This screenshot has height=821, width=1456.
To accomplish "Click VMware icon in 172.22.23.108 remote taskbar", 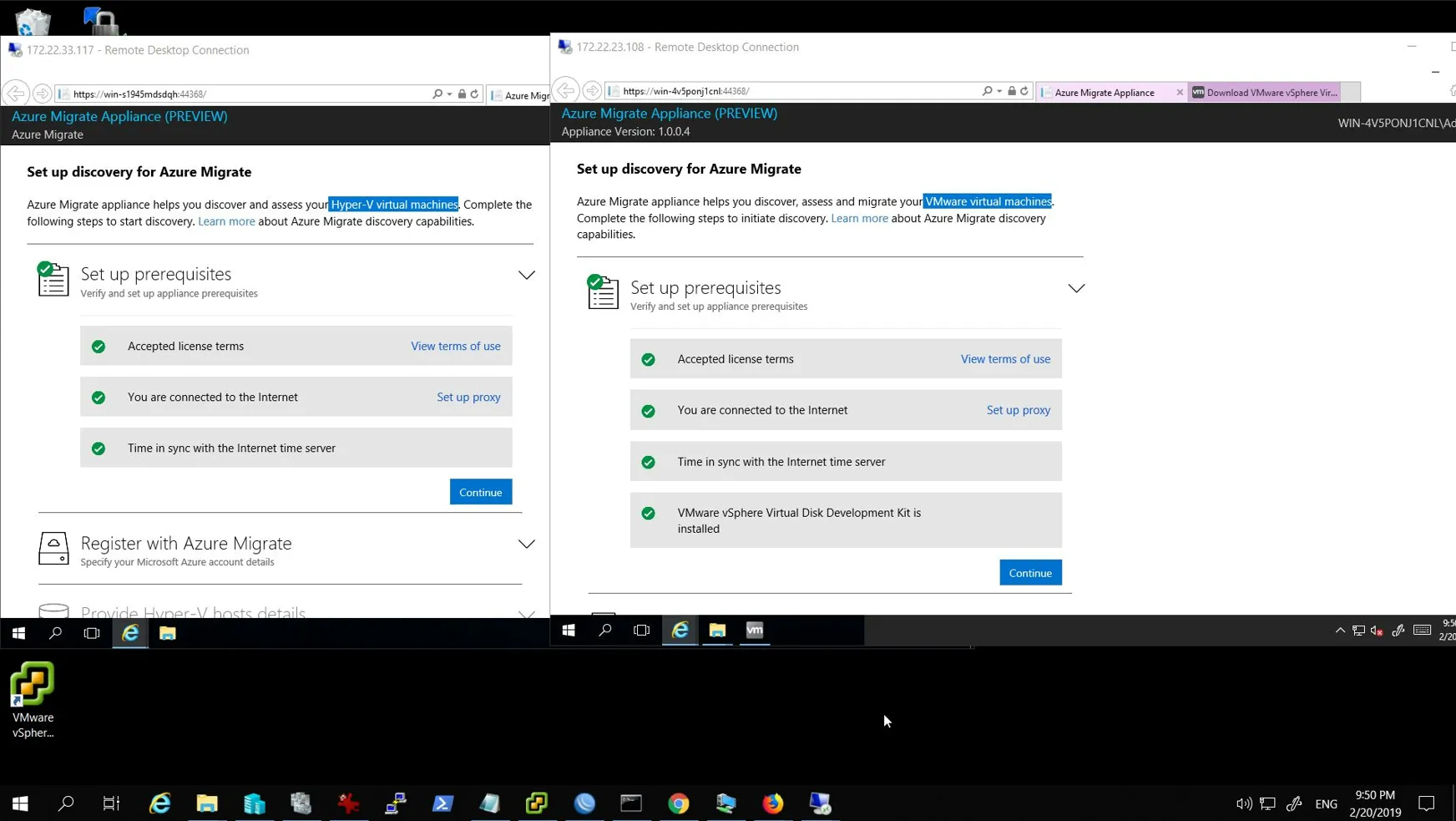I will point(755,630).
